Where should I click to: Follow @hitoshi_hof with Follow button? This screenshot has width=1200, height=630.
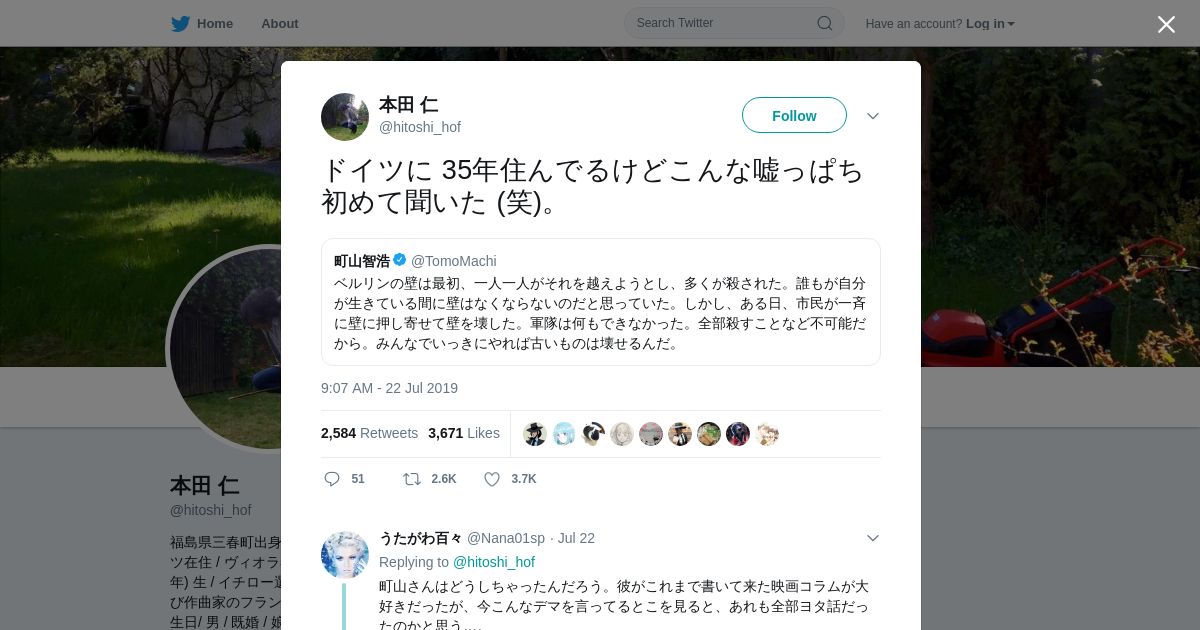point(794,115)
